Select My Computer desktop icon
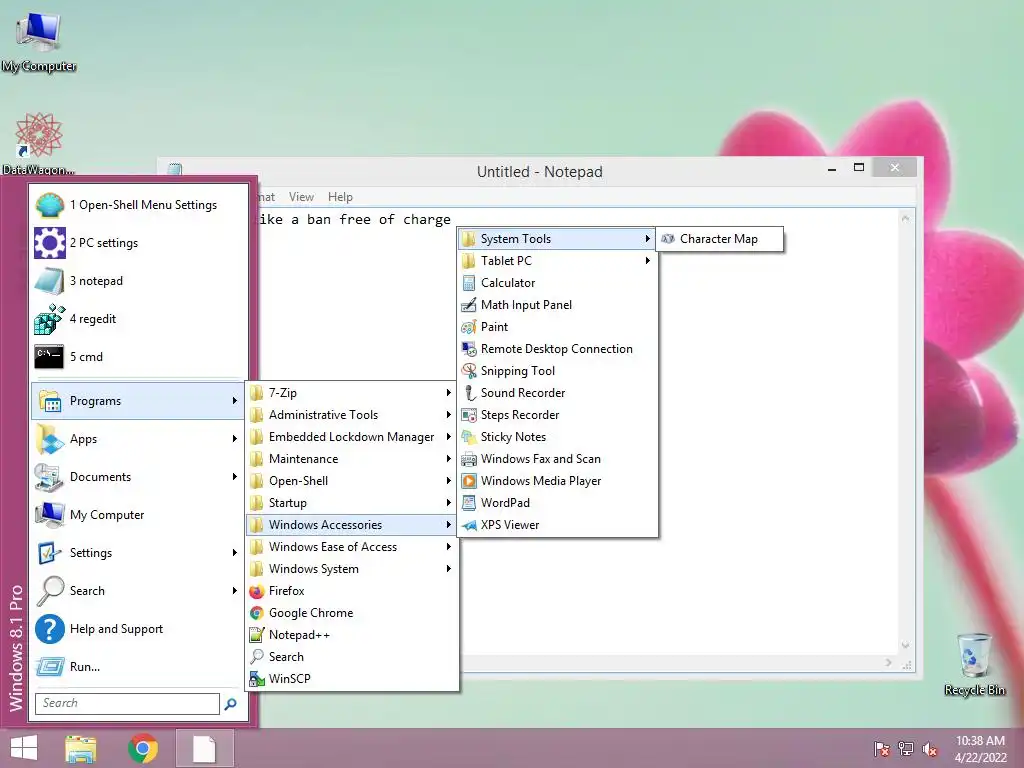The height and width of the screenshot is (768, 1024). 39,42
